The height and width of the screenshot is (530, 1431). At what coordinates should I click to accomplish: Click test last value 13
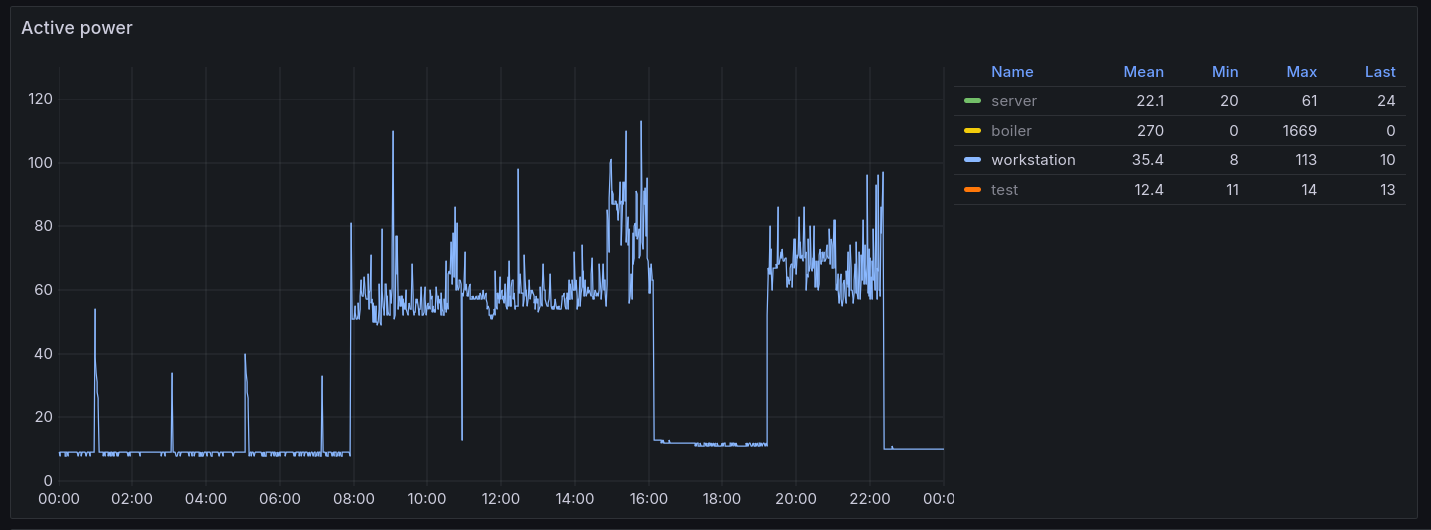tap(1387, 190)
